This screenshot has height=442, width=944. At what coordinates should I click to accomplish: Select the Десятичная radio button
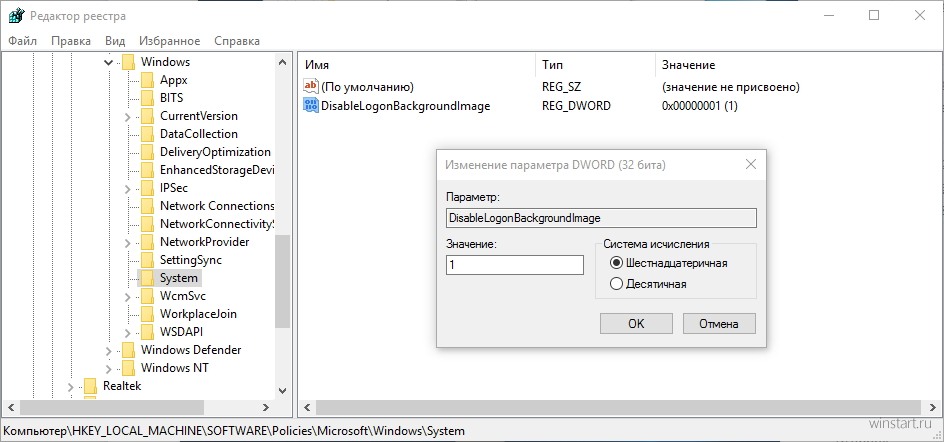[x=616, y=284]
